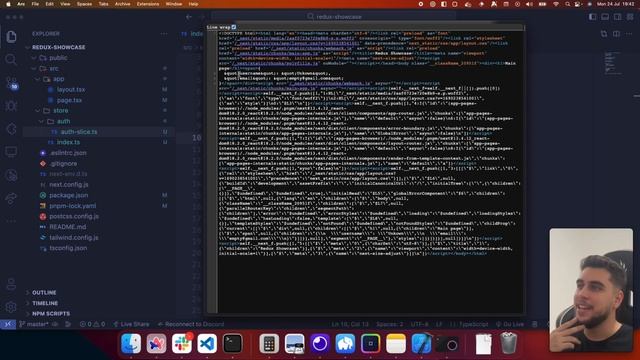Open the Manage gear icon
Viewport: 640px width, 360px height.
point(11,307)
